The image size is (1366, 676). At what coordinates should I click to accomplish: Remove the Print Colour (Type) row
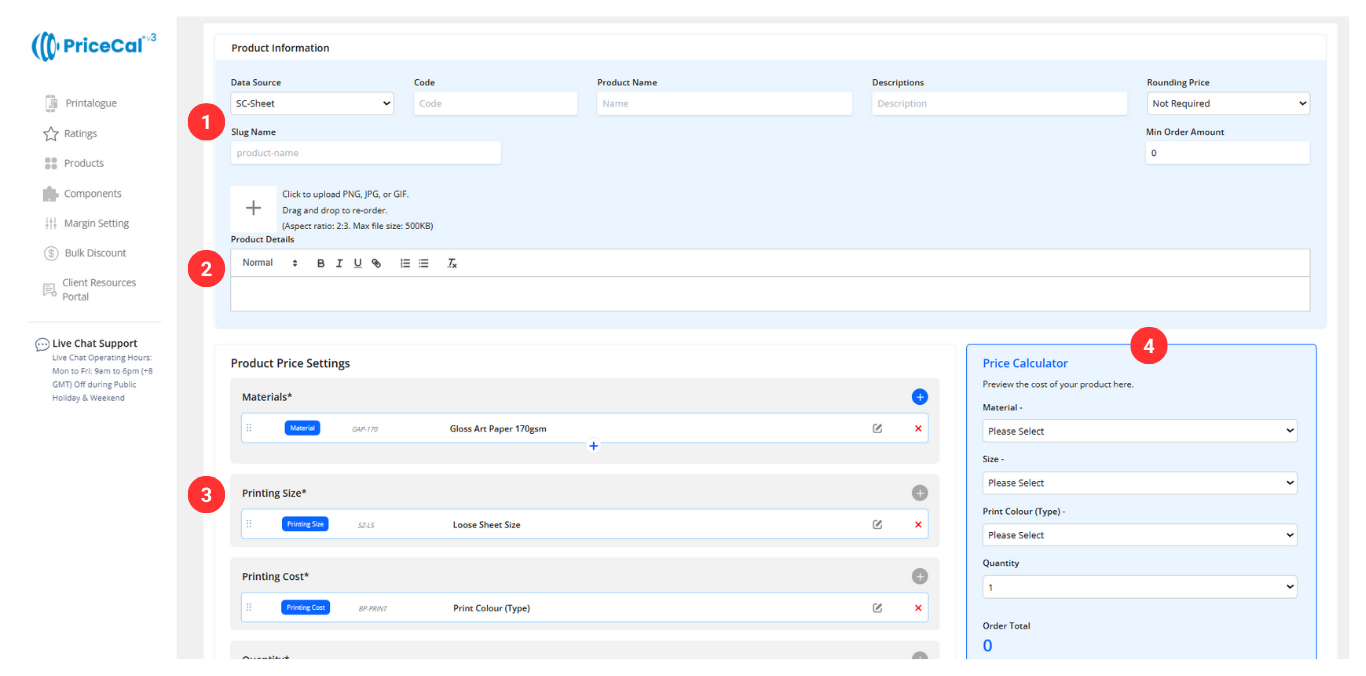tap(918, 608)
